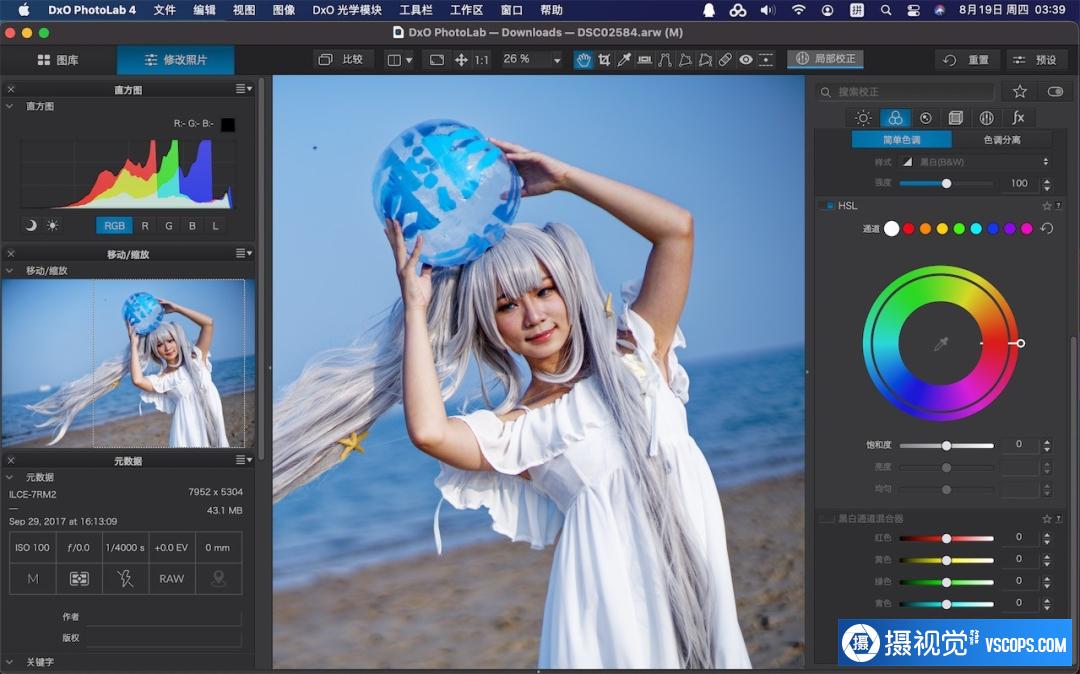1080x674 pixels.
Task: Switch to the 图库 tab
Action: [58, 60]
